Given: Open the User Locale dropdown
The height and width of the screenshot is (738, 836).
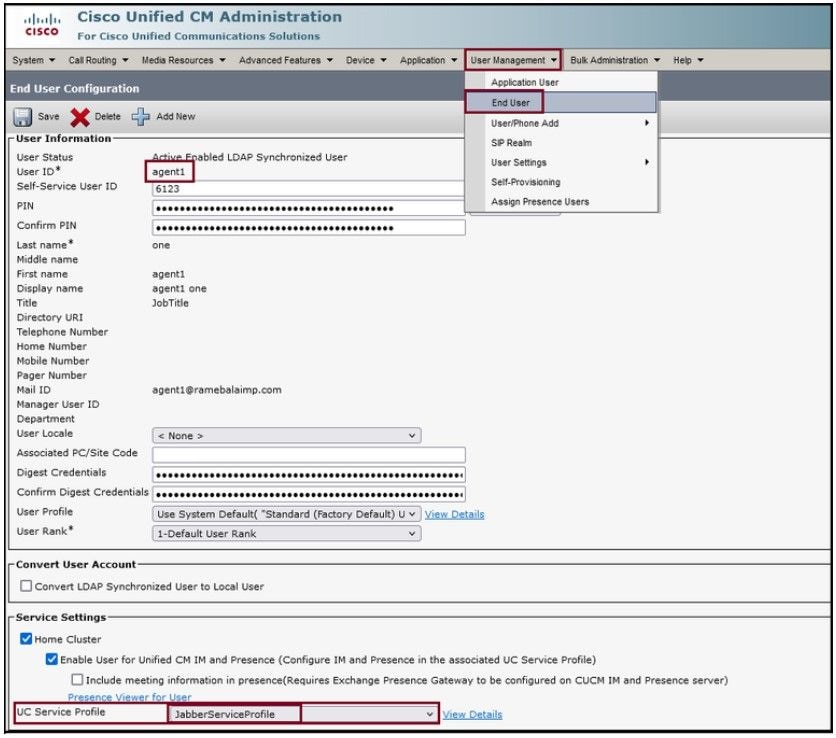Looking at the screenshot, I should (286, 436).
